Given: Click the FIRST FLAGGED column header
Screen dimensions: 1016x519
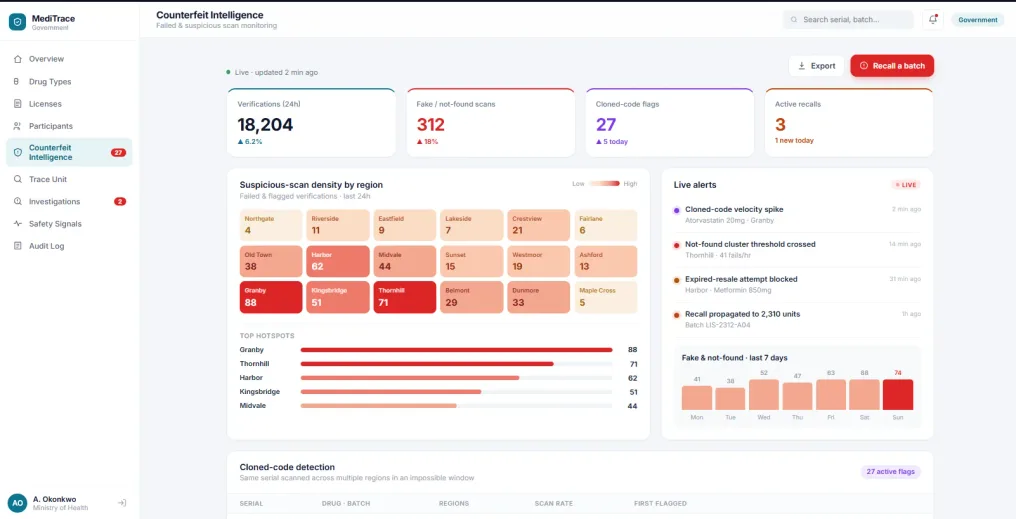Looking at the screenshot, I should 660,503.
